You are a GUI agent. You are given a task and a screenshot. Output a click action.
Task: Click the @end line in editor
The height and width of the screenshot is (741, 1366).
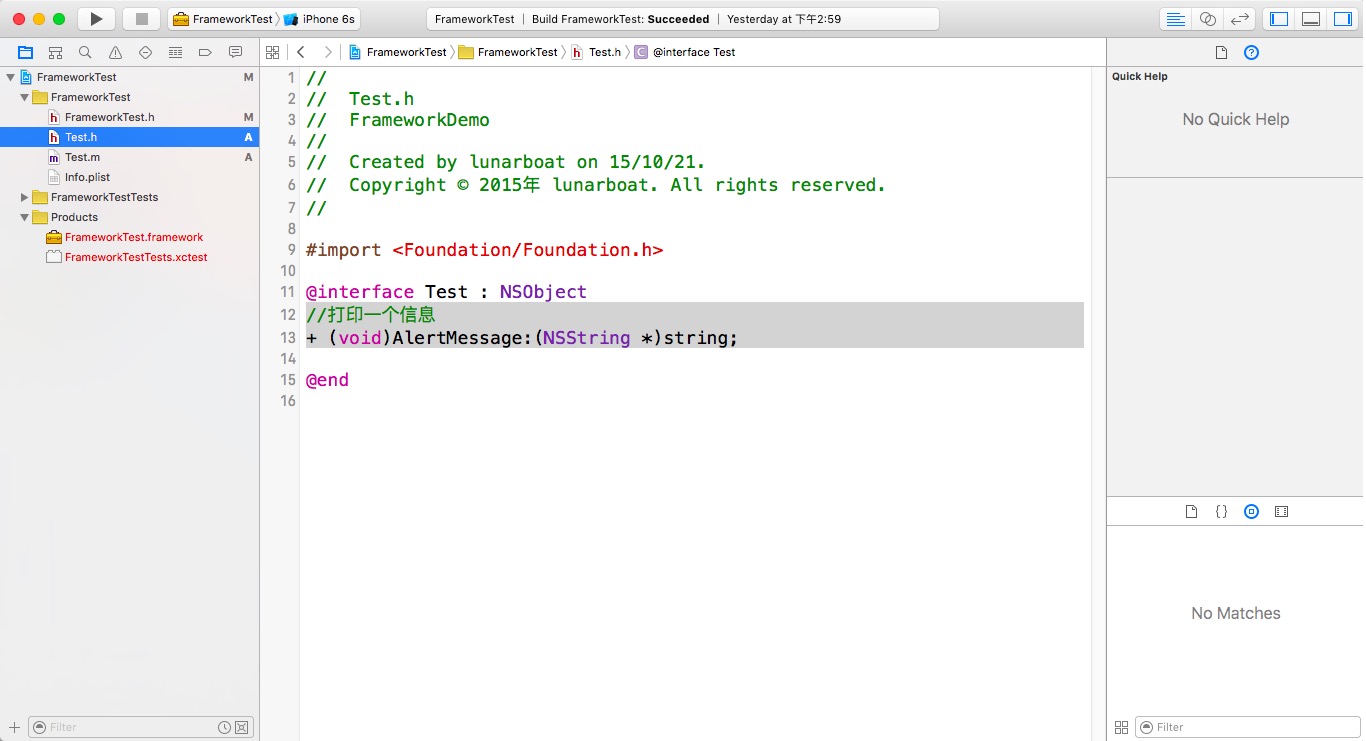327,380
